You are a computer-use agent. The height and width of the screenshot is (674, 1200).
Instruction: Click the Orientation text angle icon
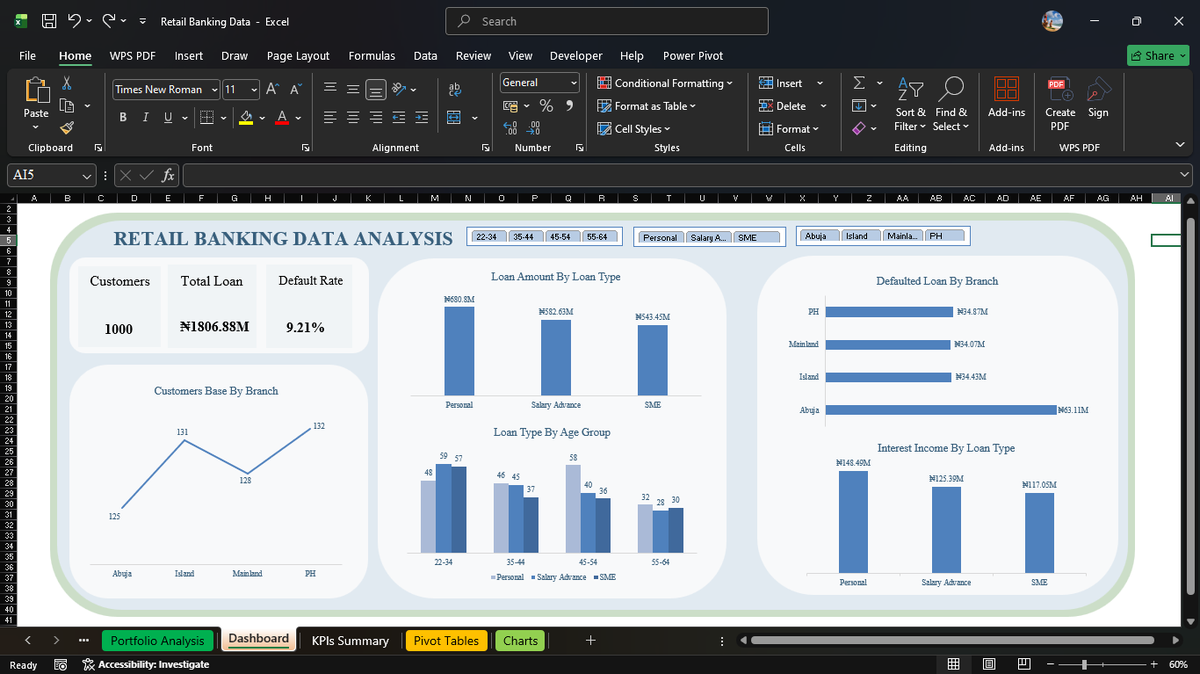(399, 89)
